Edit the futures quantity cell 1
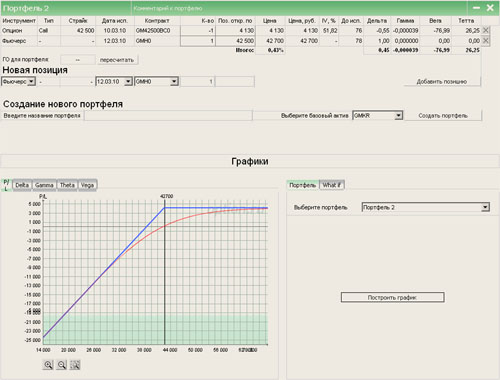 click(197, 41)
